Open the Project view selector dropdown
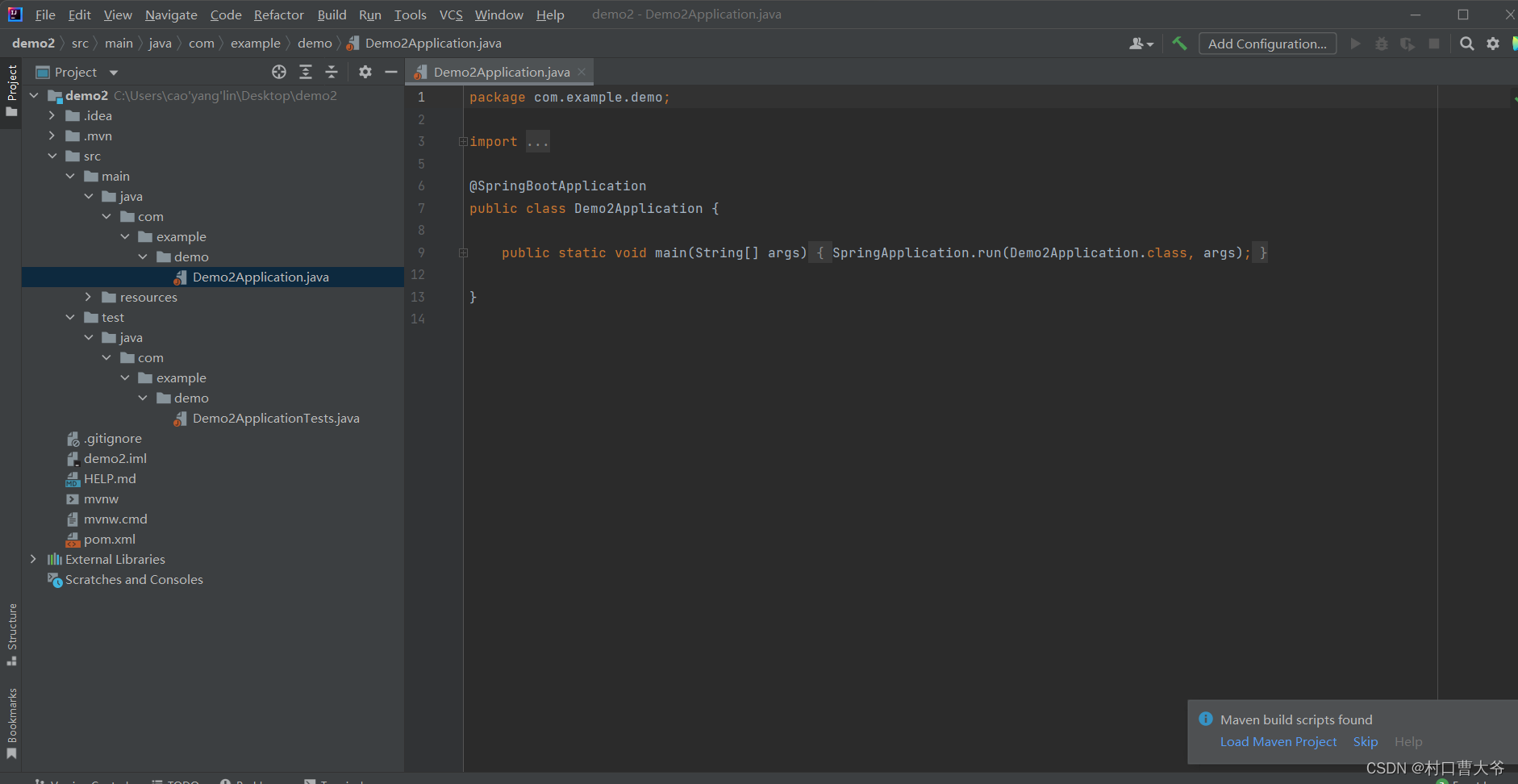Viewport: 1518px width, 784px height. 112,72
